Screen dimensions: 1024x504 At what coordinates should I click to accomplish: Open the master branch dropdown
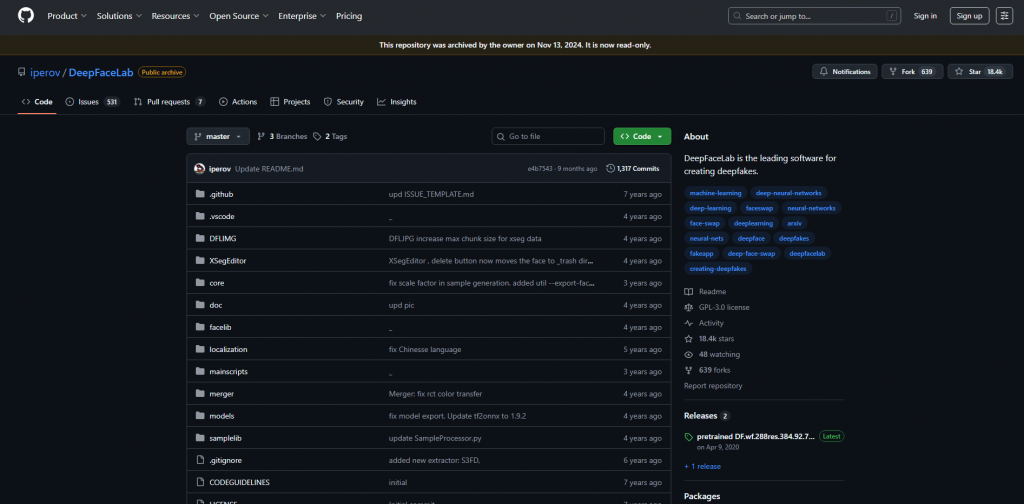point(218,136)
